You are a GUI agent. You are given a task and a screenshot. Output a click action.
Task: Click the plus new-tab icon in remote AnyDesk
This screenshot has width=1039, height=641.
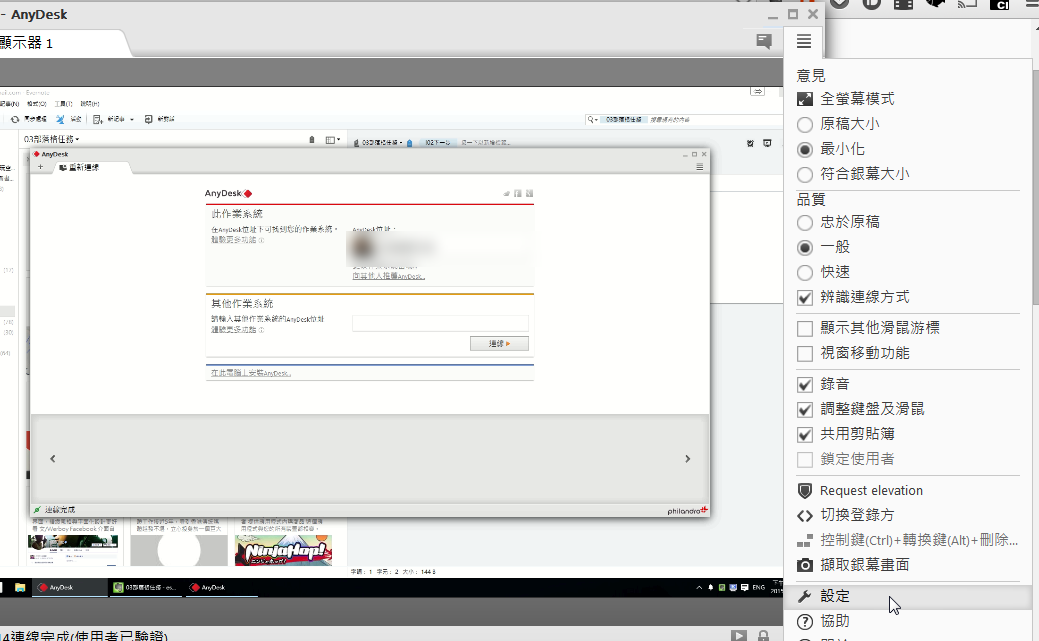40,167
